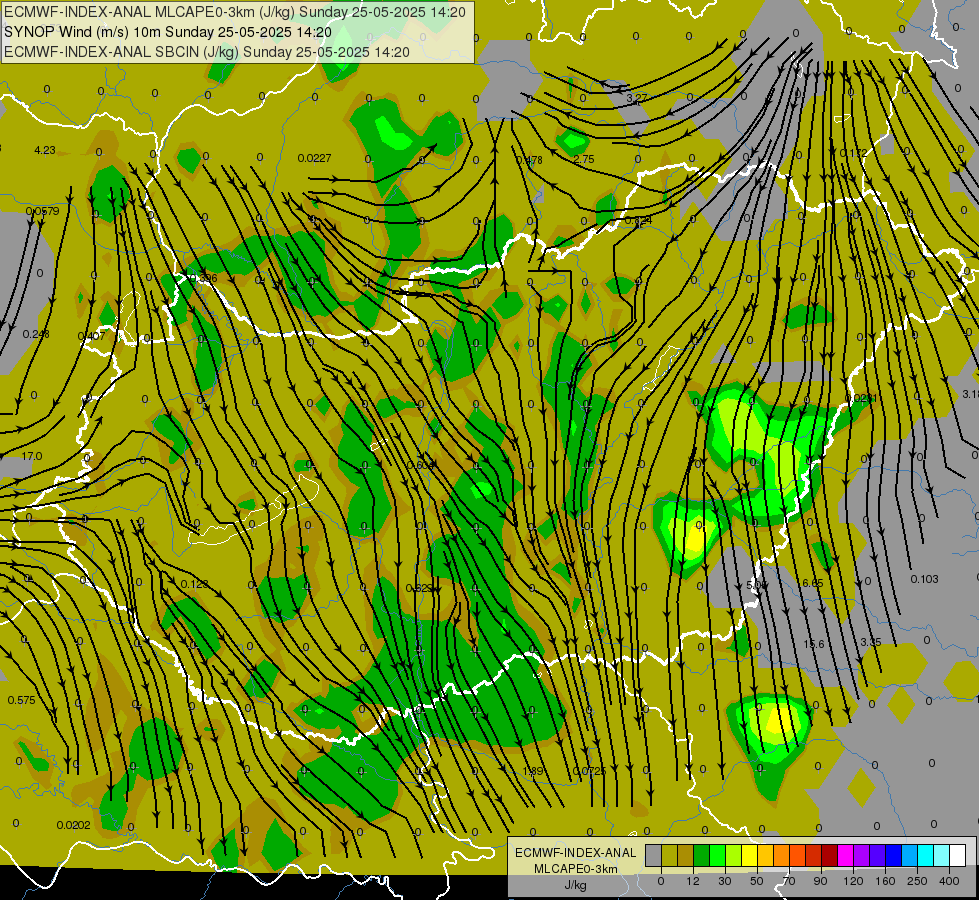Click the 15.6 value on the map
This screenshot has width=979, height=900.
(x=814, y=644)
